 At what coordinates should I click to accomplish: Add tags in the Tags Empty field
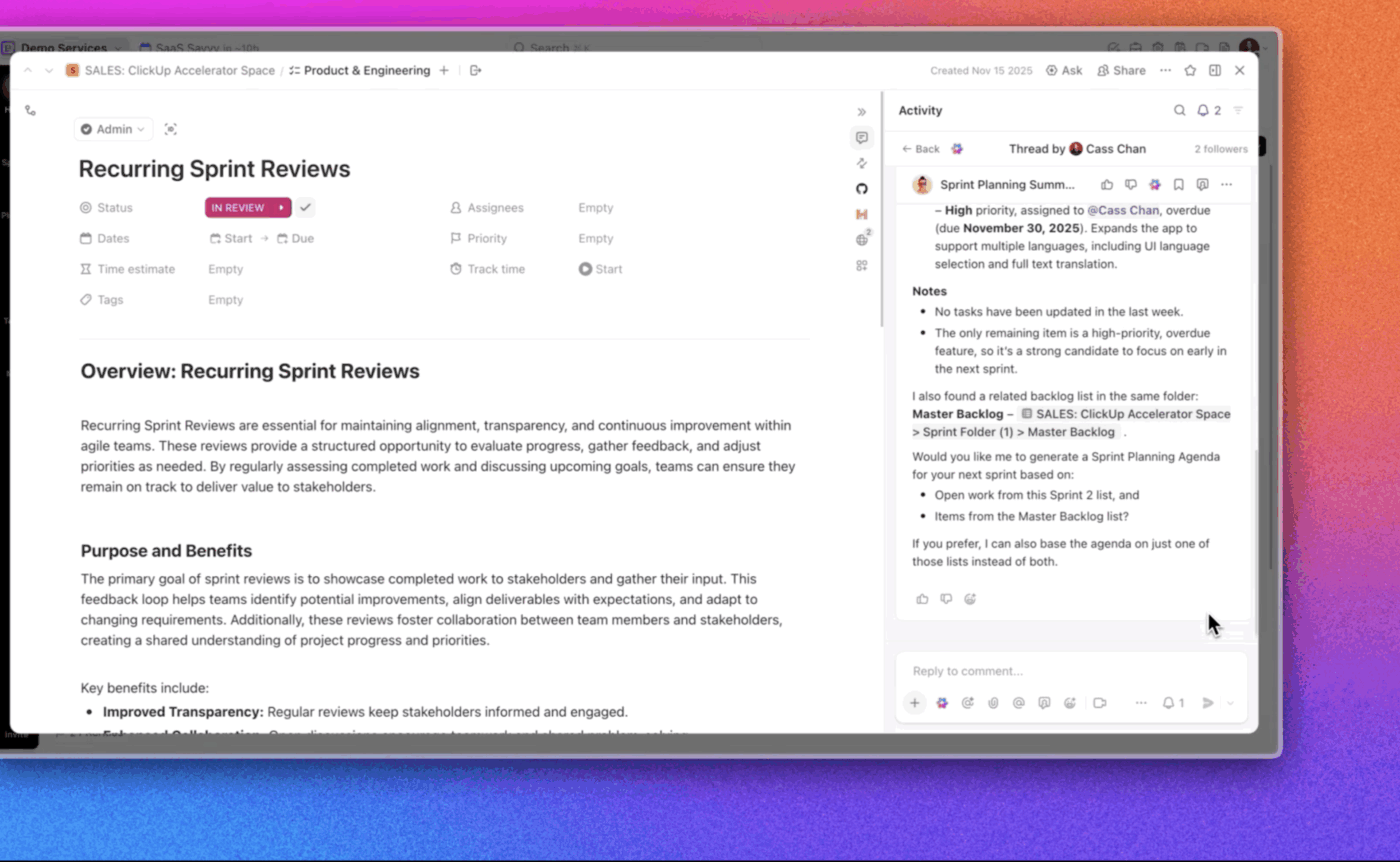226,300
